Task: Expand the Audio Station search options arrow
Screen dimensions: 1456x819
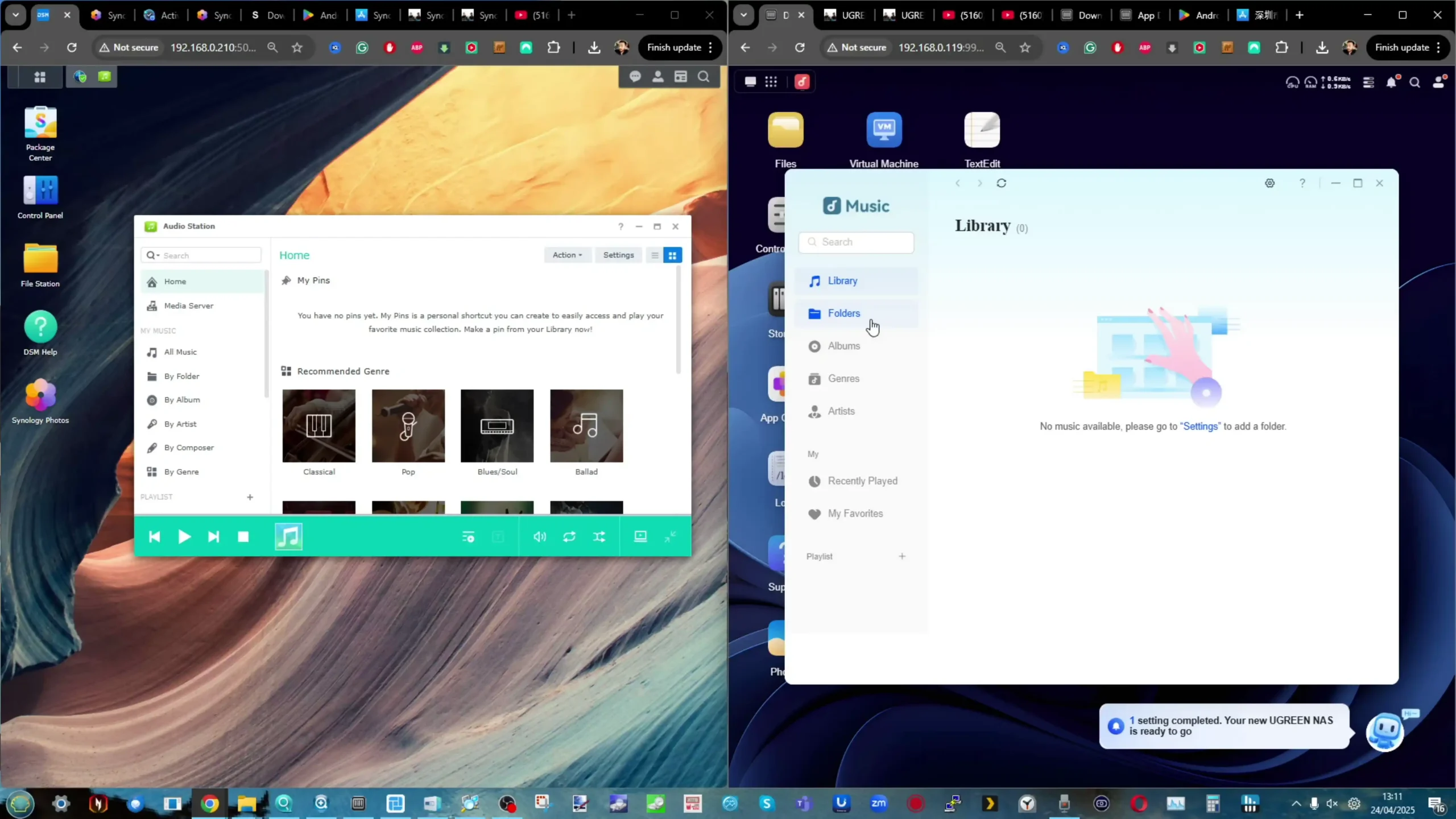Action: [152, 255]
